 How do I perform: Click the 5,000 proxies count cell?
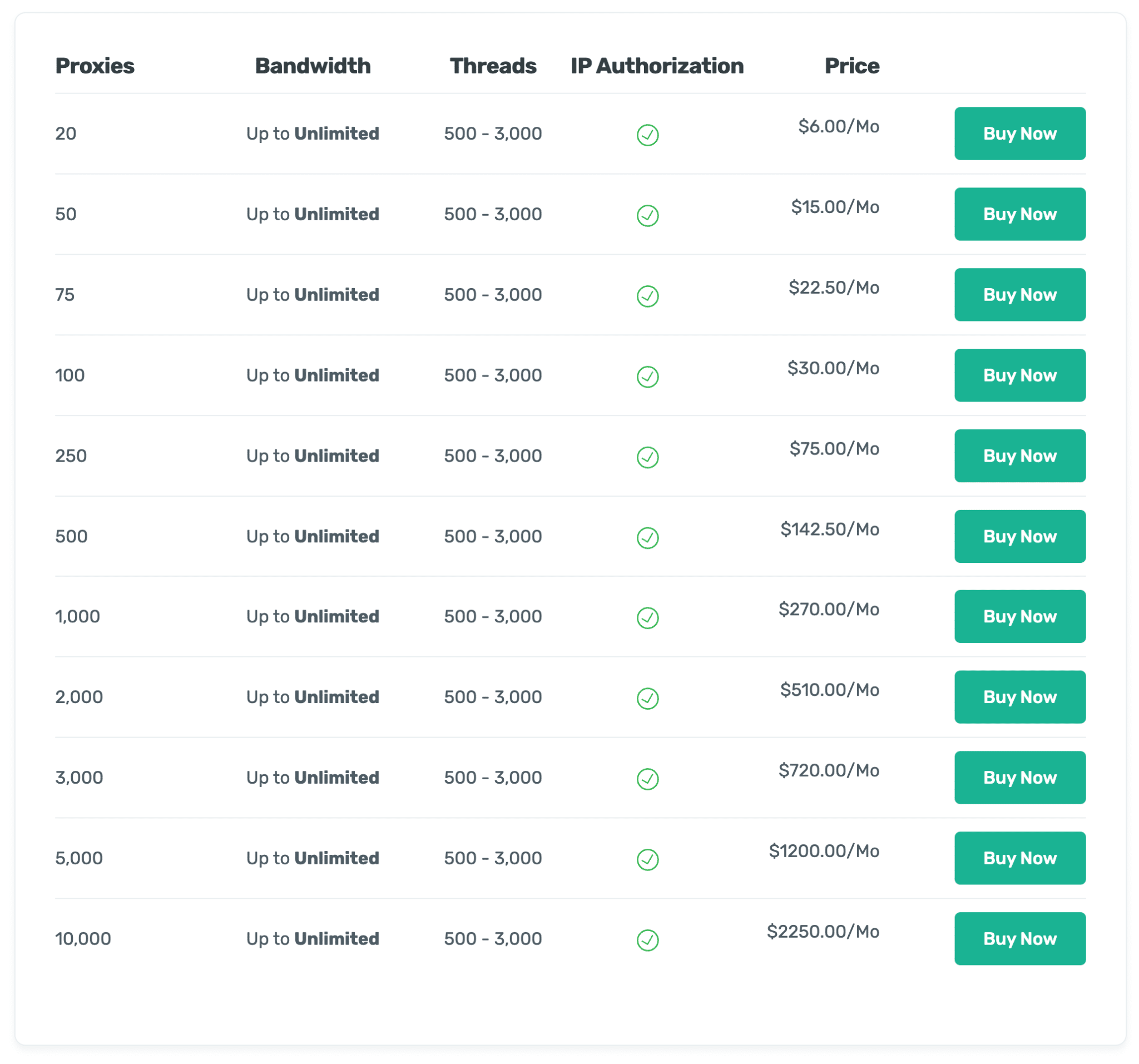coord(79,858)
